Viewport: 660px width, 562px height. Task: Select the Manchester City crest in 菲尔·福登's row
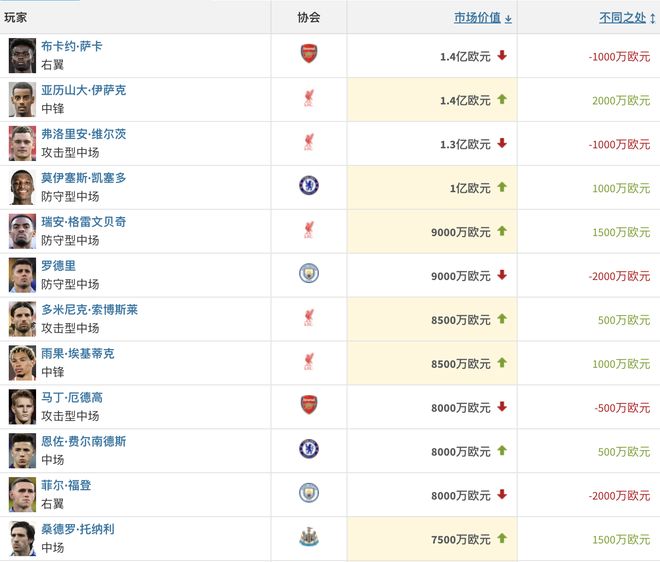(x=309, y=493)
